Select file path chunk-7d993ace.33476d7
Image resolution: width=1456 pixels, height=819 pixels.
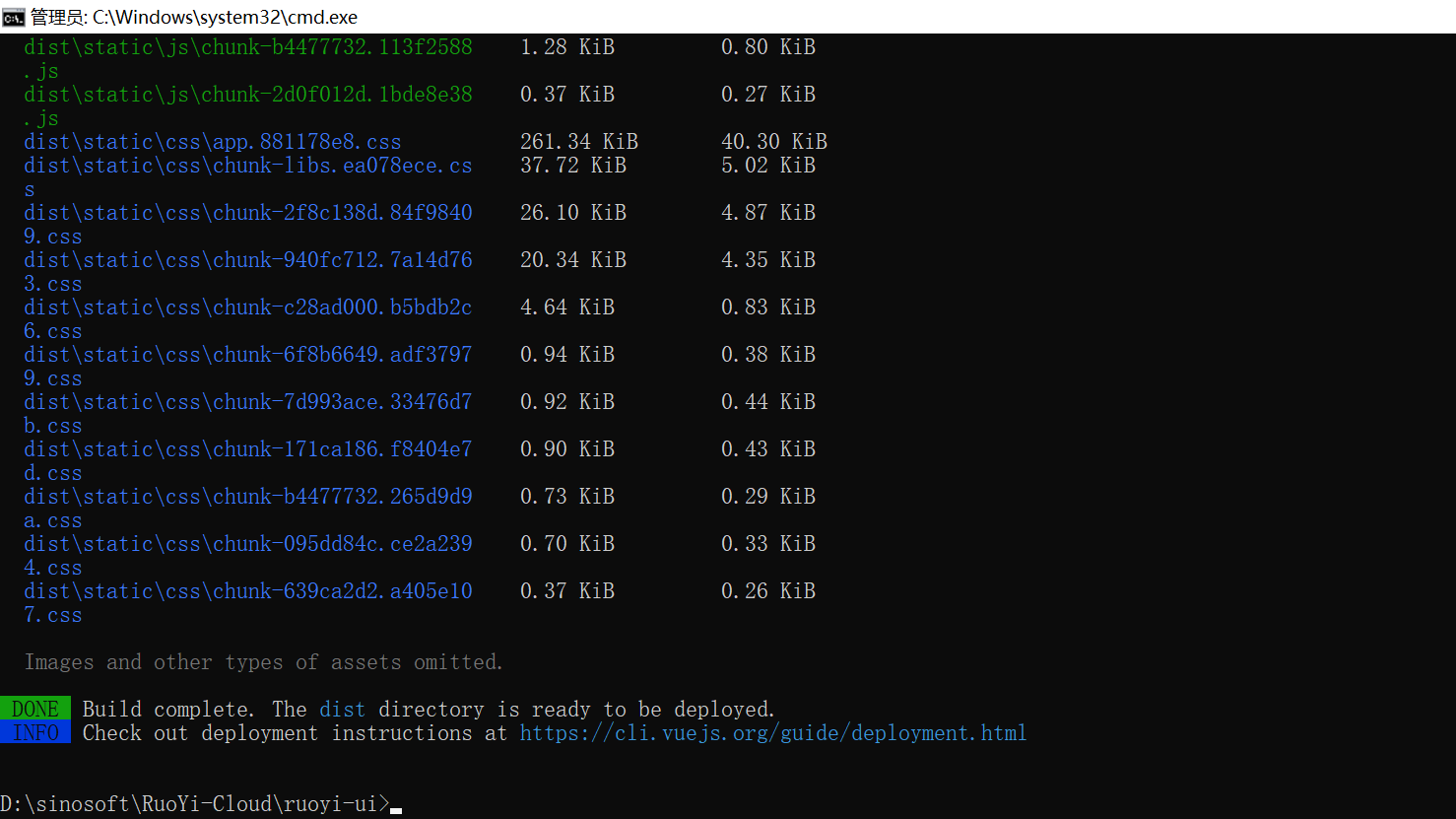tap(248, 402)
